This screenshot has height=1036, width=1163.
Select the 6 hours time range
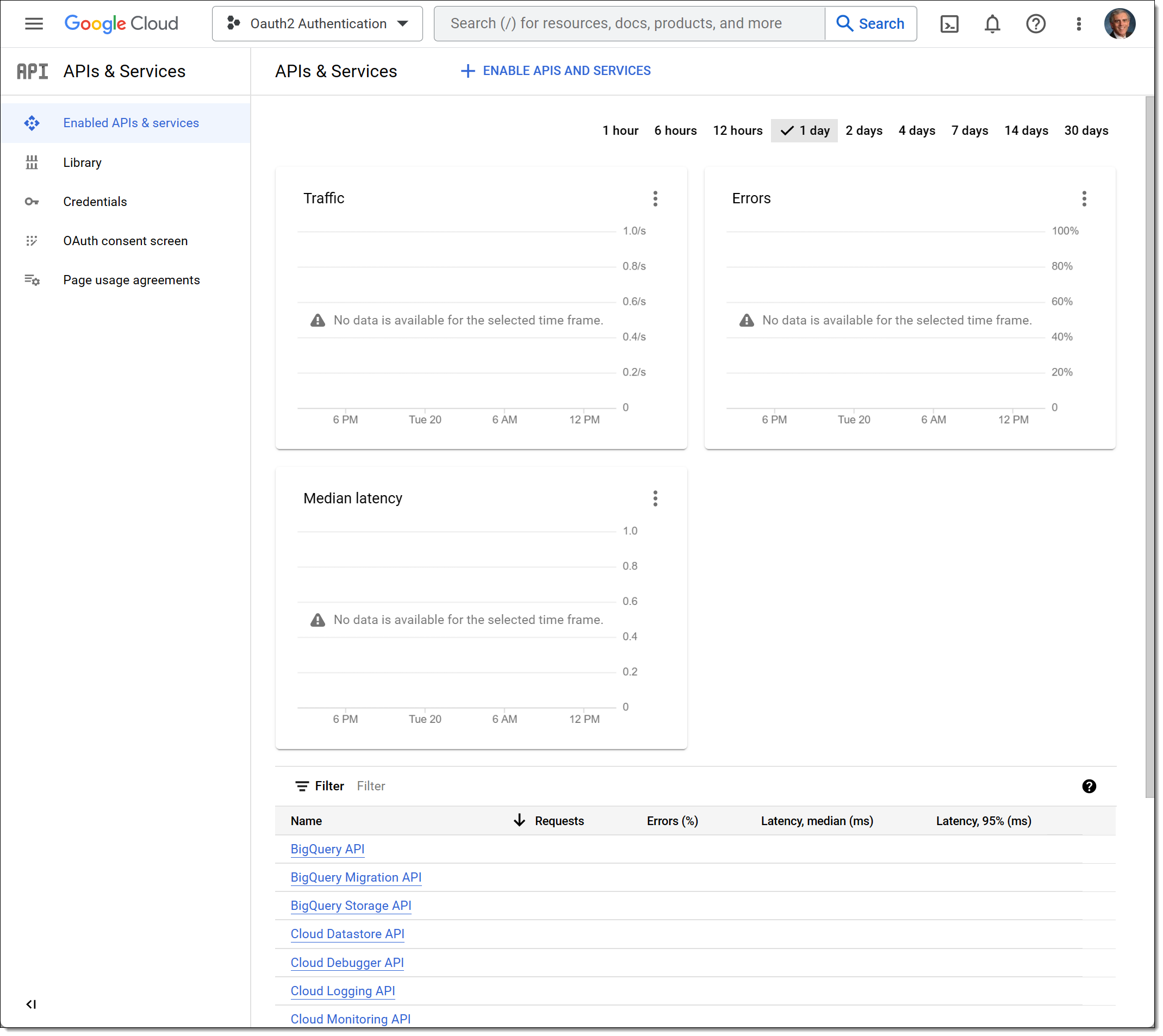click(676, 130)
